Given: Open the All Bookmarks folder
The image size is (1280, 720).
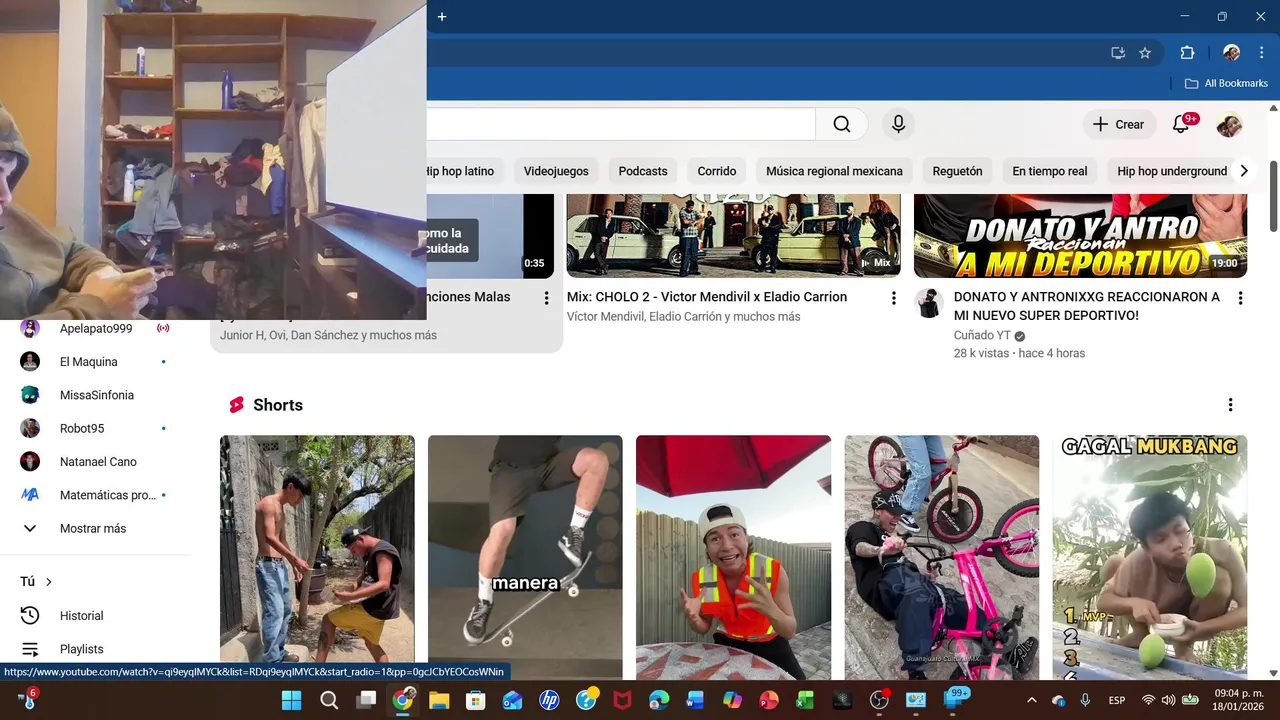Looking at the screenshot, I should (1226, 83).
